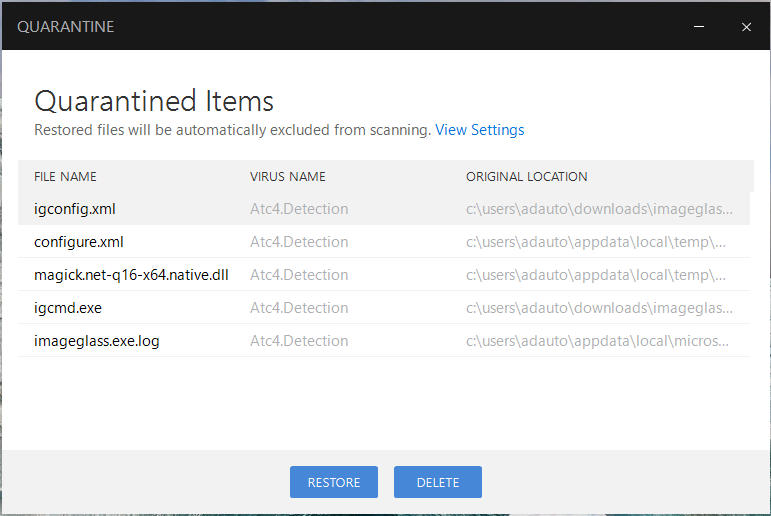This screenshot has height=516, width=771.
Task: Click the original location of configure.xml
Action: 596,242
